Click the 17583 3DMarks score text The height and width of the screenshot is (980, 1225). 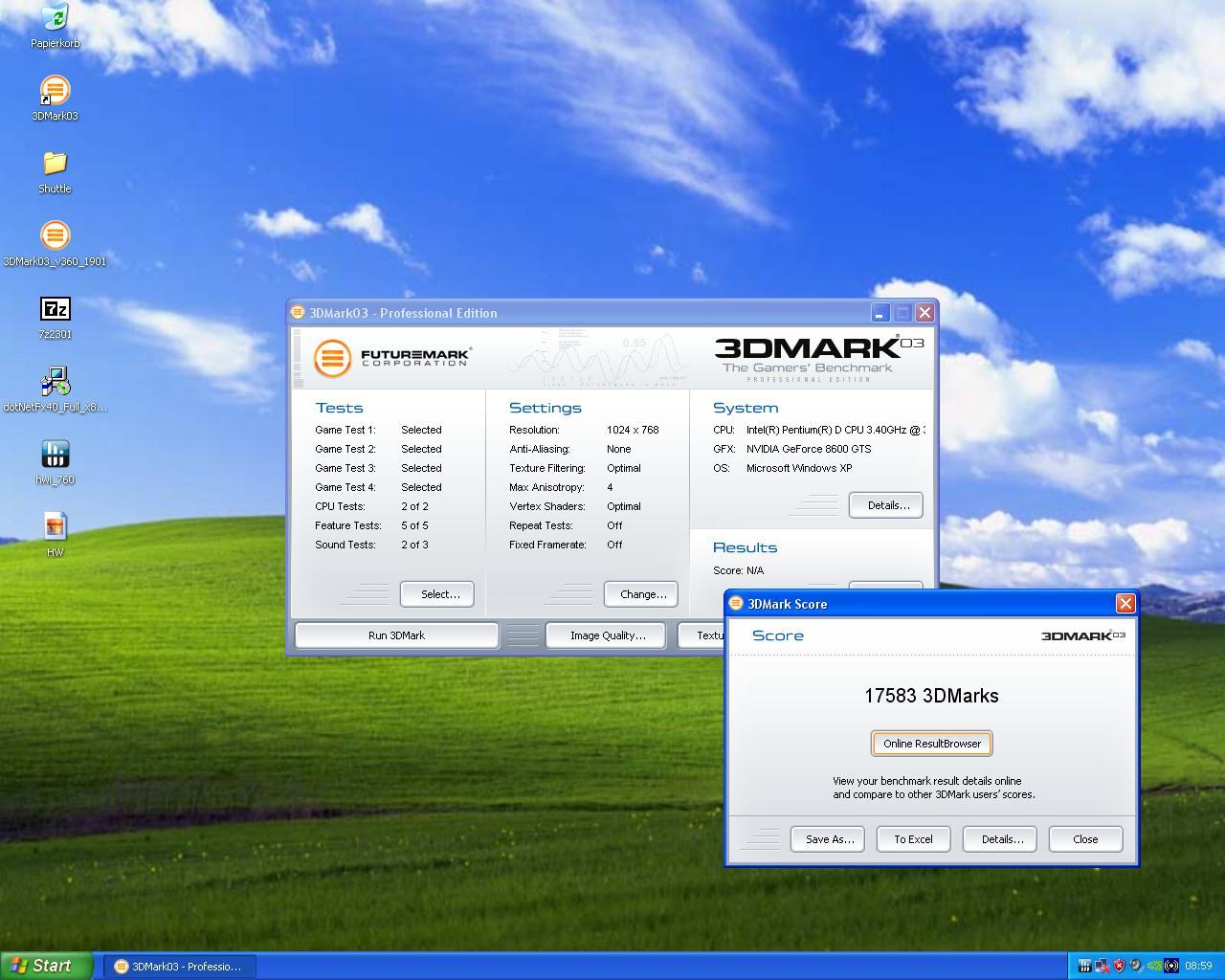(931, 696)
